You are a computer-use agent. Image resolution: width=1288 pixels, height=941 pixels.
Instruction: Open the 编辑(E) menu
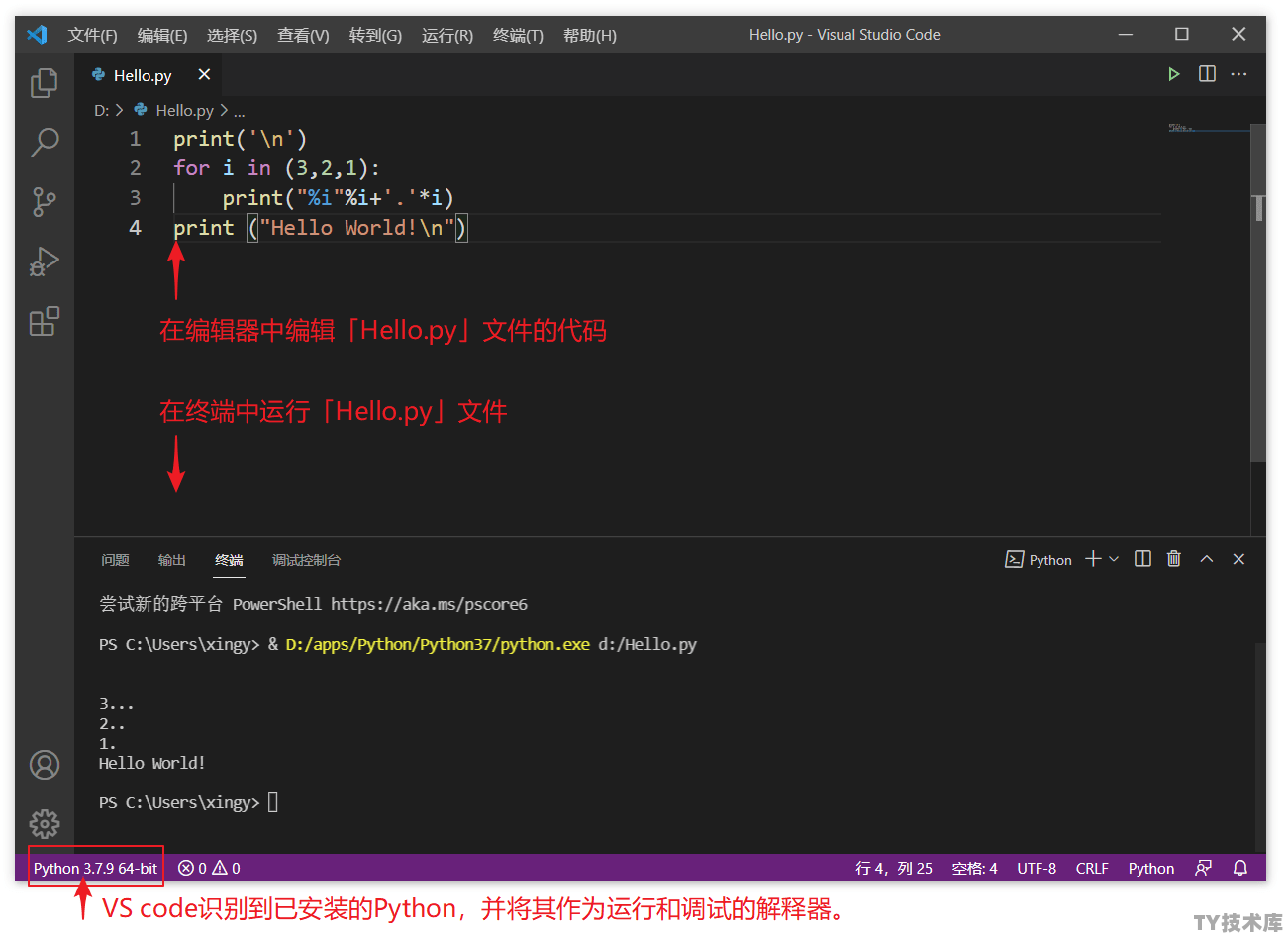[x=162, y=35]
